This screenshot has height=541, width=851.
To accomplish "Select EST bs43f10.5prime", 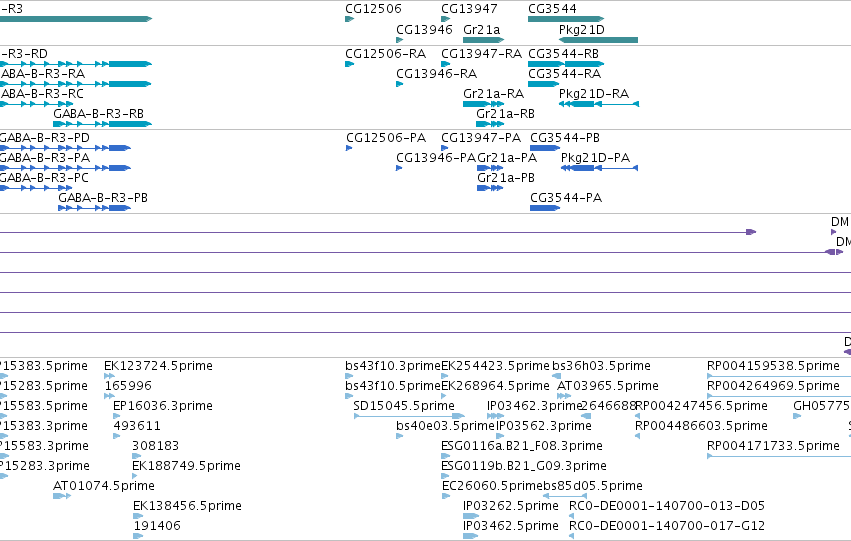I will point(393,386).
